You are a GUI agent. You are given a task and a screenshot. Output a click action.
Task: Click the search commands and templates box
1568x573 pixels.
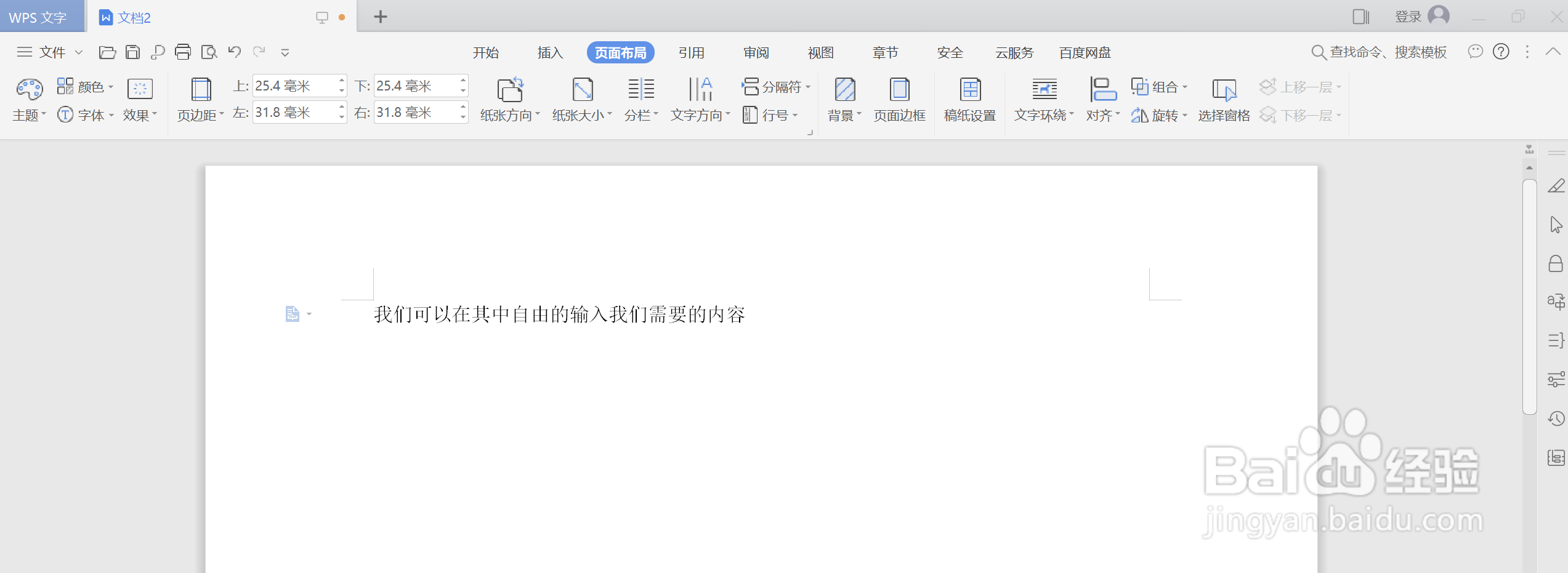pos(1380,52)
